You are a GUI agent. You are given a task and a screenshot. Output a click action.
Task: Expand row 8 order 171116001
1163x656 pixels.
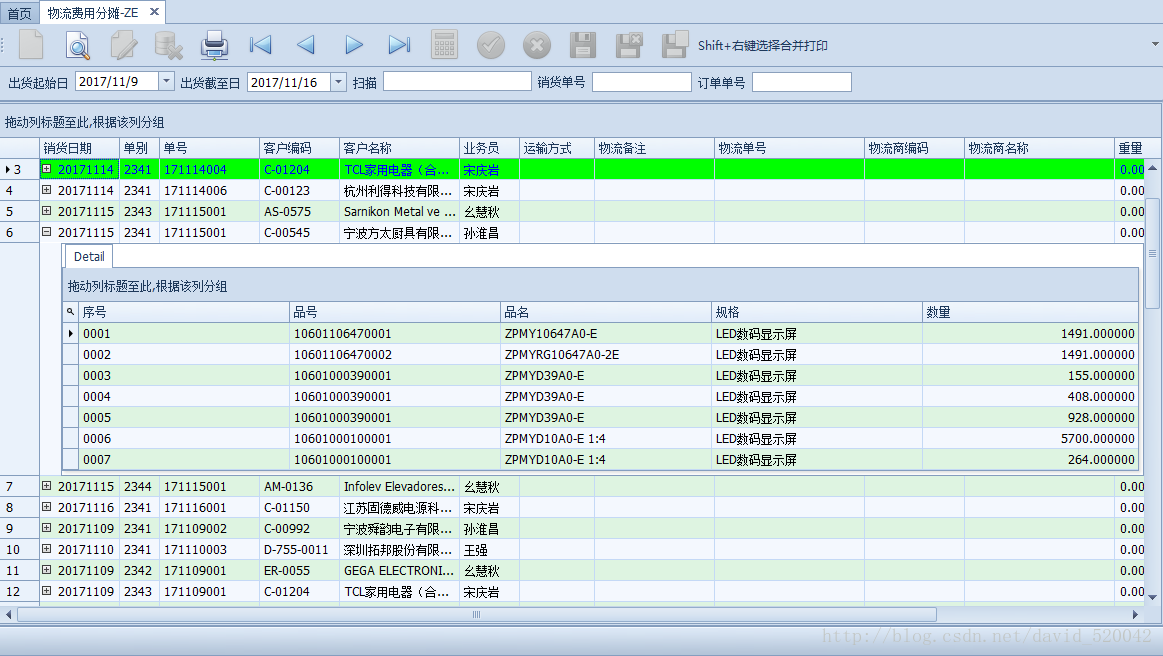click(47, 507)
